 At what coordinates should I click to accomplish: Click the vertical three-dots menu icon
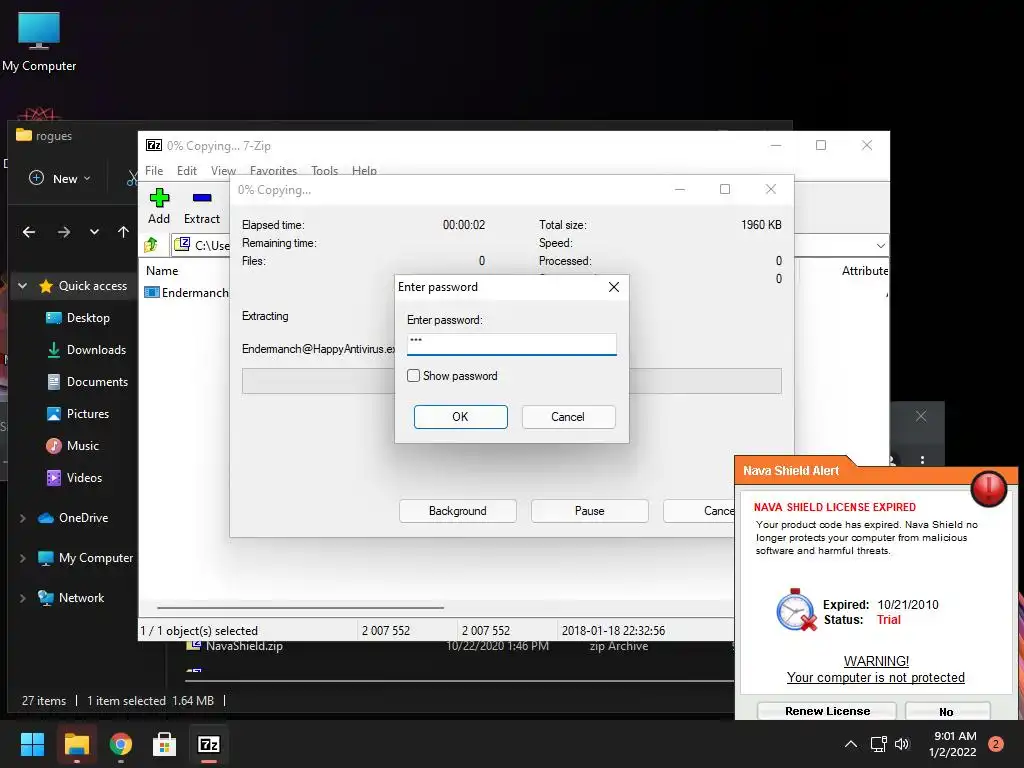coord(922,460)
